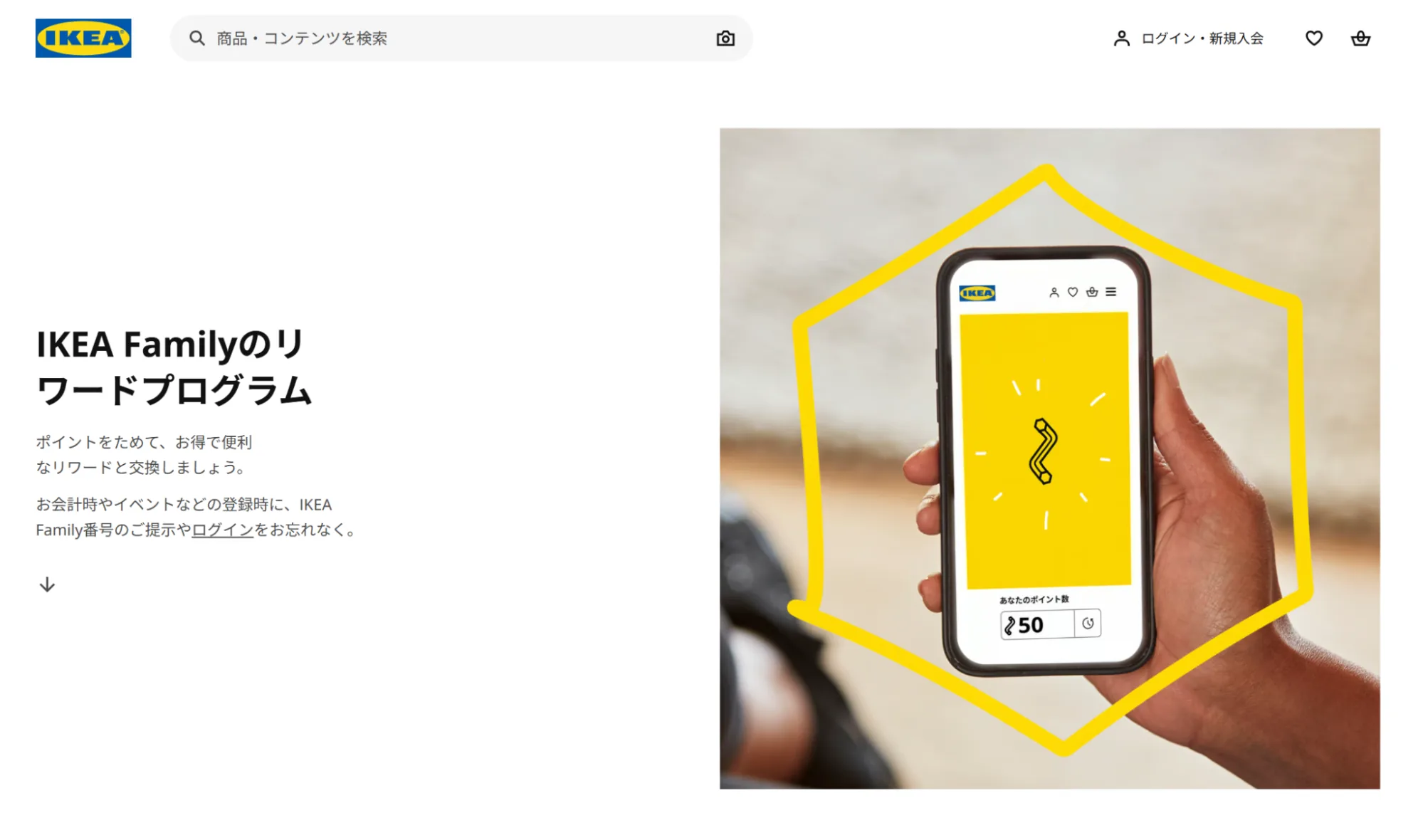1423x840 pixels.
Task: Click the IKEA Familyのリワードプログラム heading
Action: pos(174,367)
